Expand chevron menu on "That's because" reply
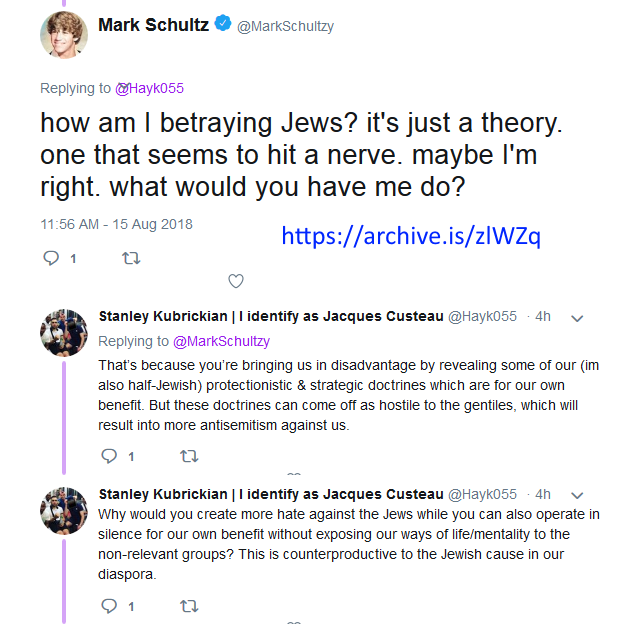Viewport: 640px width, 627px height. (576, 318)
